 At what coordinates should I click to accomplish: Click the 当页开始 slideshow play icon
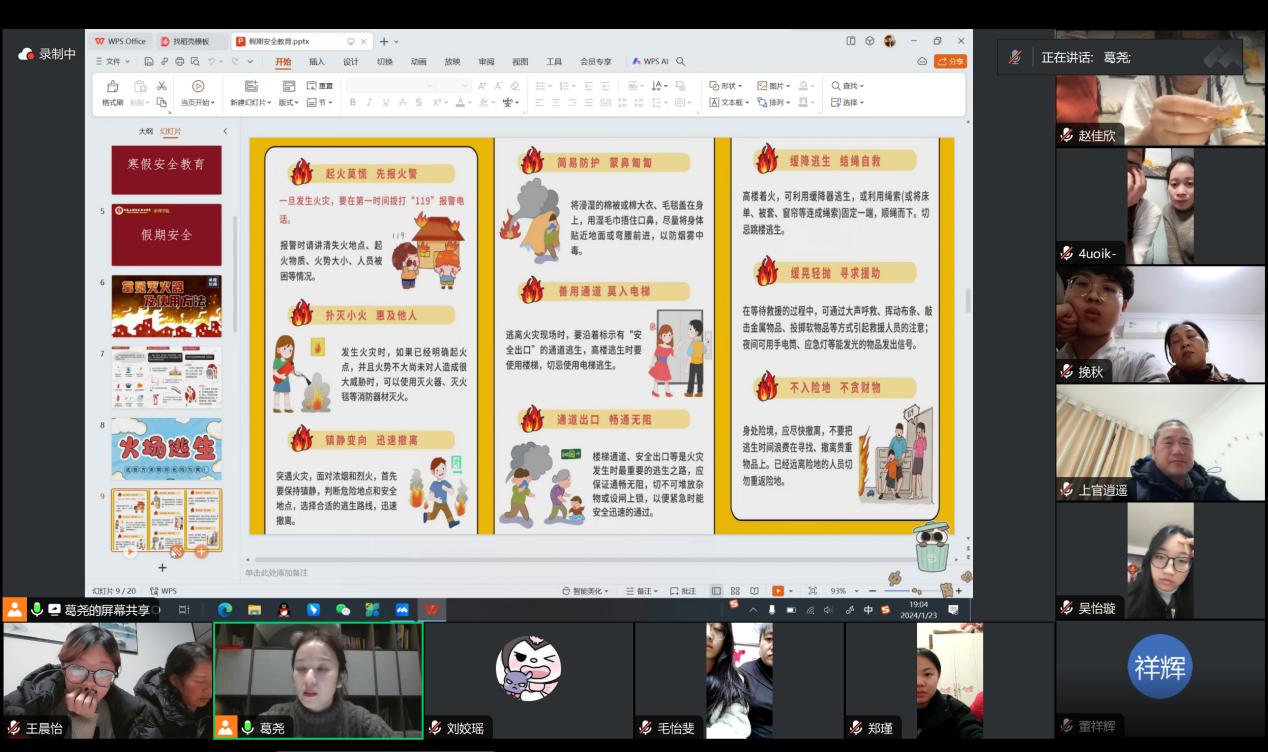[x=197, y=87]
